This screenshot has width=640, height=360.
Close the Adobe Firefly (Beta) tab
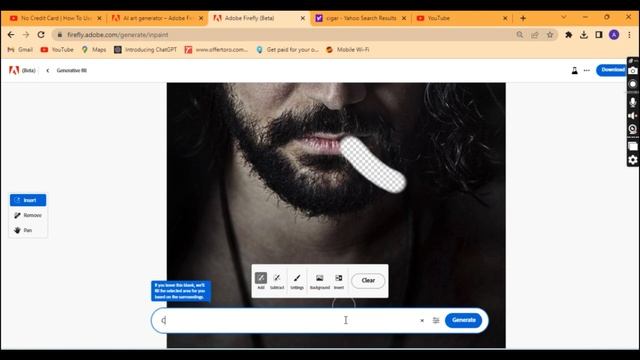click(x=302, y=18)
